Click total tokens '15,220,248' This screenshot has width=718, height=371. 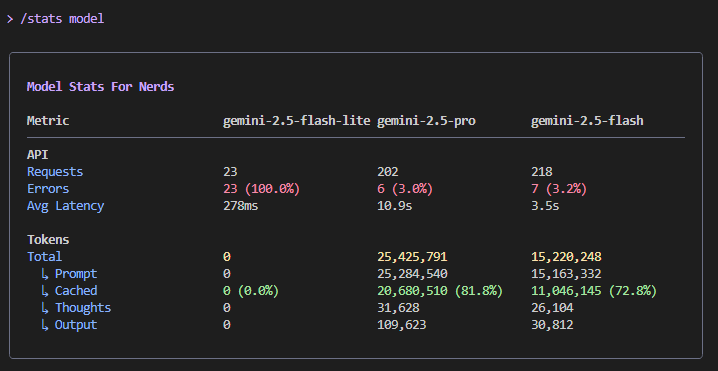(x=566, y=256)
